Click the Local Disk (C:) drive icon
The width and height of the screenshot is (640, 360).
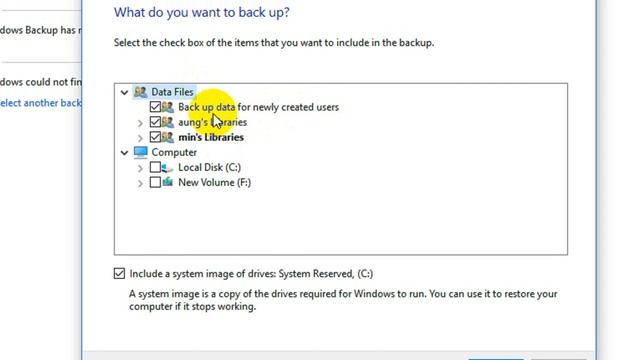coord(167,167)
